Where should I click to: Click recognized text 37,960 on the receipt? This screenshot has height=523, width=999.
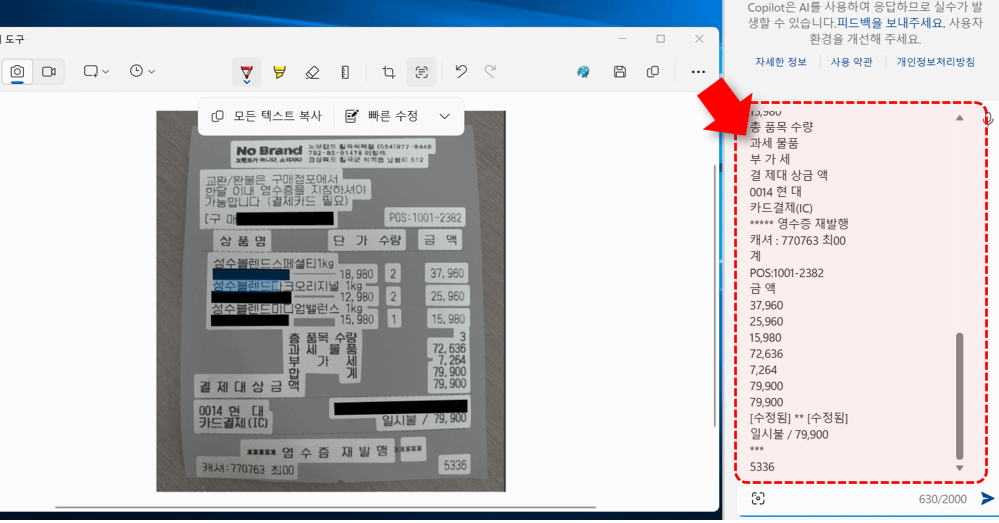447,273
